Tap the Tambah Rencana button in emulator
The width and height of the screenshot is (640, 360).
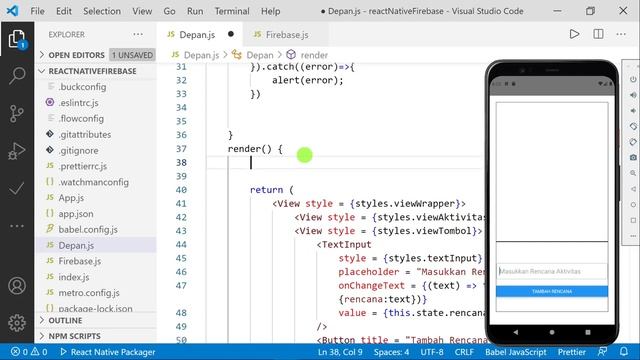coord(552,291)
